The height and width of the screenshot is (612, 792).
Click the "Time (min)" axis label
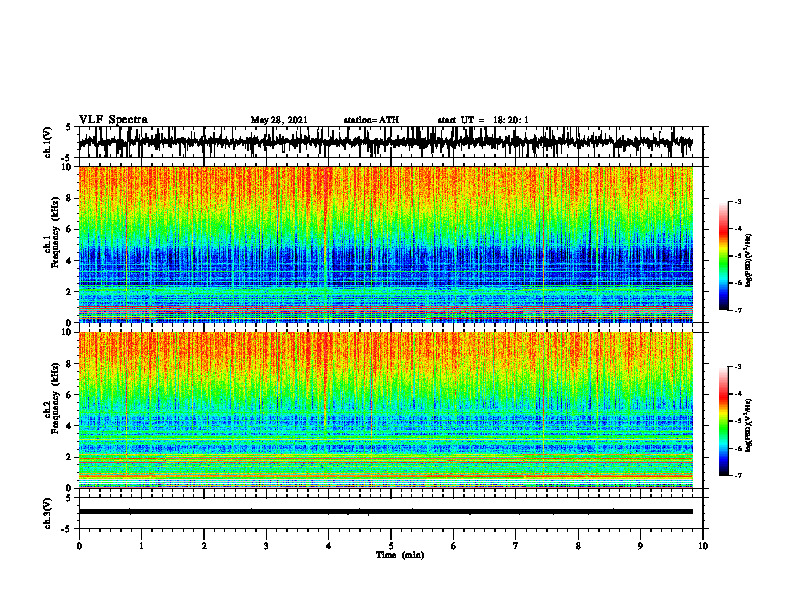tap(400, 555)
